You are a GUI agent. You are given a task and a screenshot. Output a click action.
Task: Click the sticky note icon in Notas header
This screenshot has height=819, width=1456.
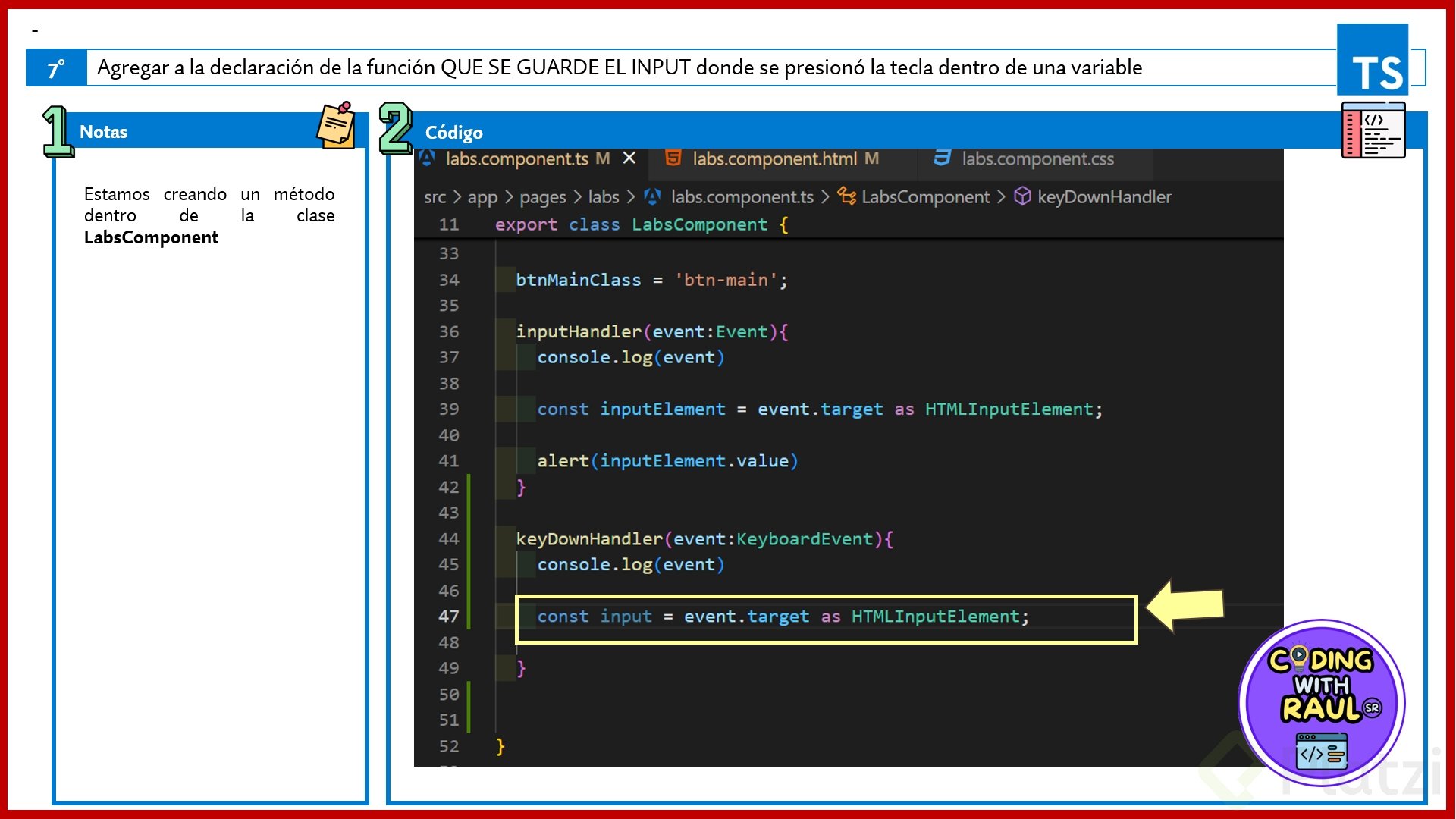[336, 126]
